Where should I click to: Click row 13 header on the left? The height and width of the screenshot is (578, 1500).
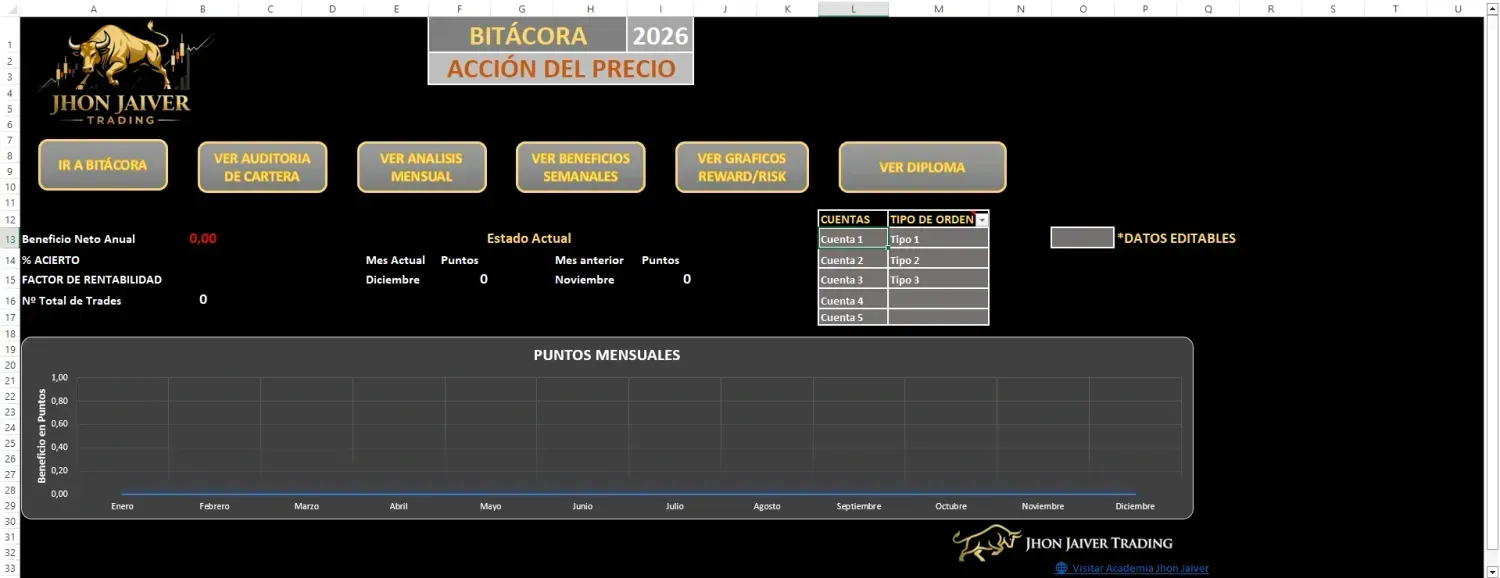(x=10, y=239)
